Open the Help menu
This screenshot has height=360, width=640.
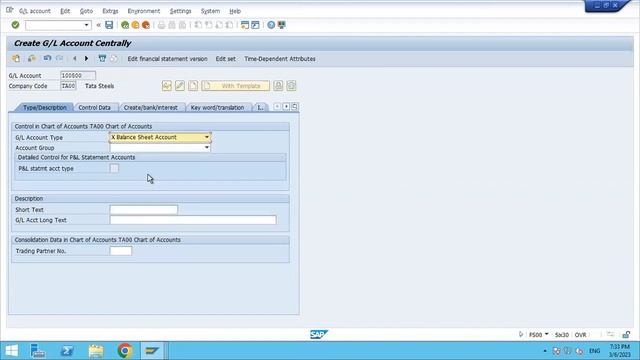point(235,11)
